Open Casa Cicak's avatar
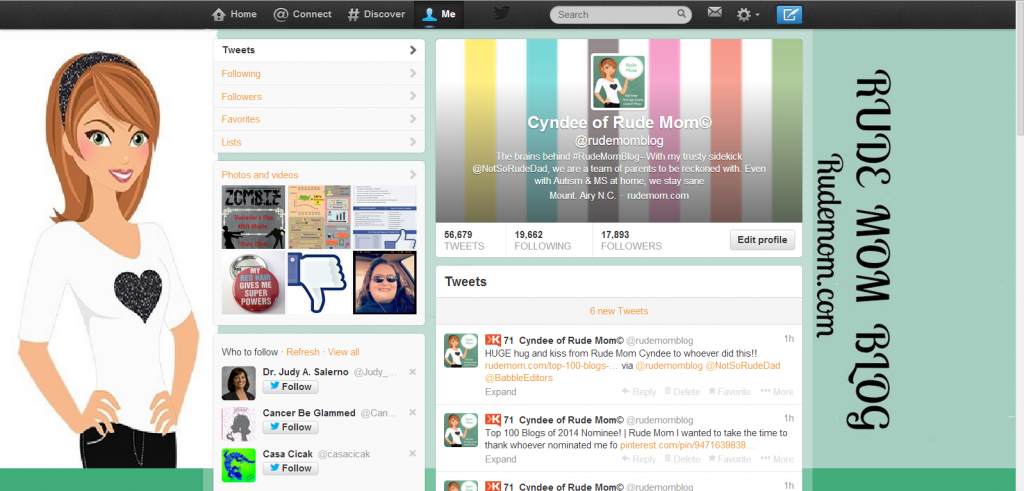1024x491 pixels. pos(238,465)
